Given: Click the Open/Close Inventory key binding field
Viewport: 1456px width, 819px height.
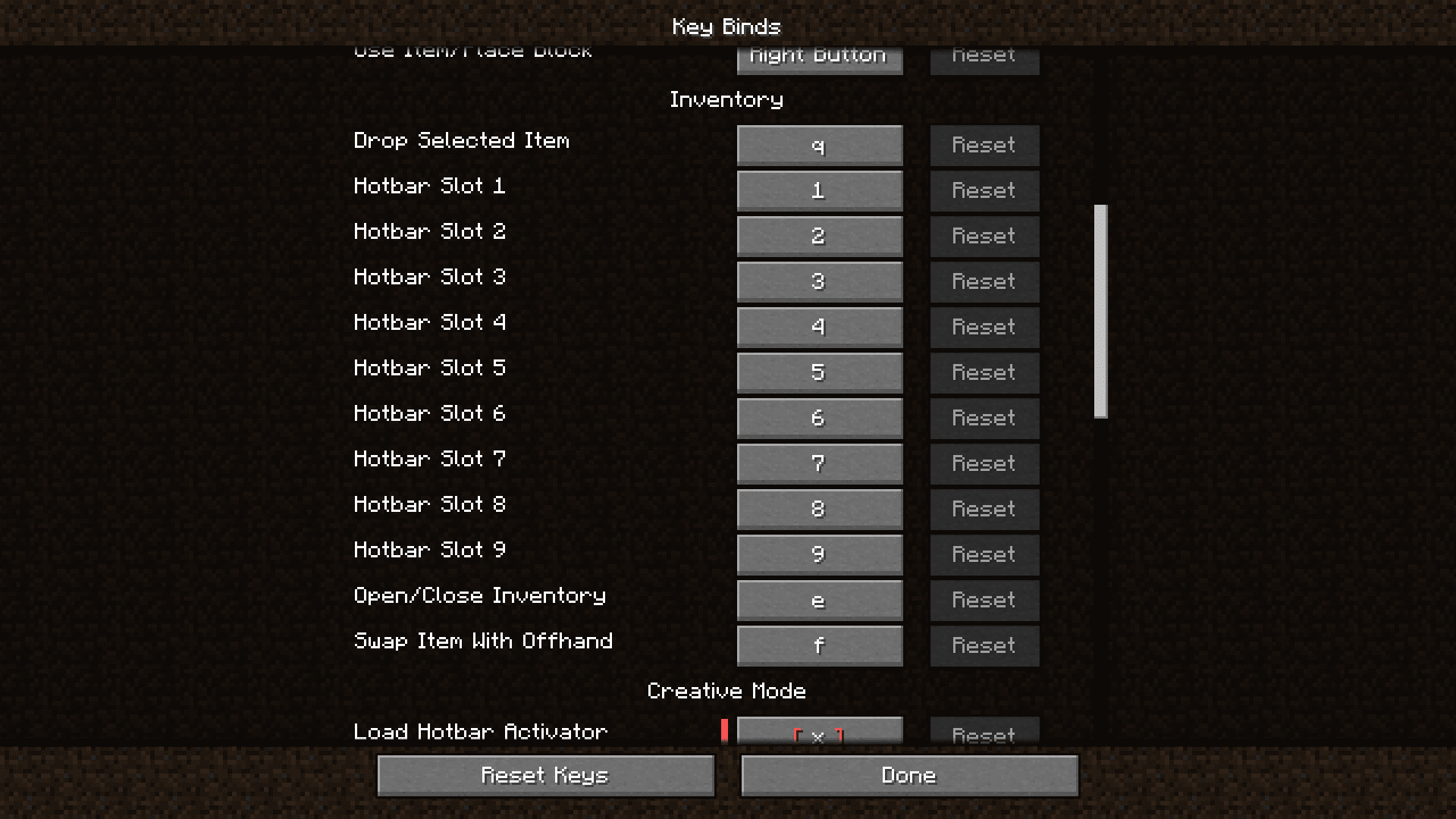Looking at the screenshot, I should click(818, 599).
